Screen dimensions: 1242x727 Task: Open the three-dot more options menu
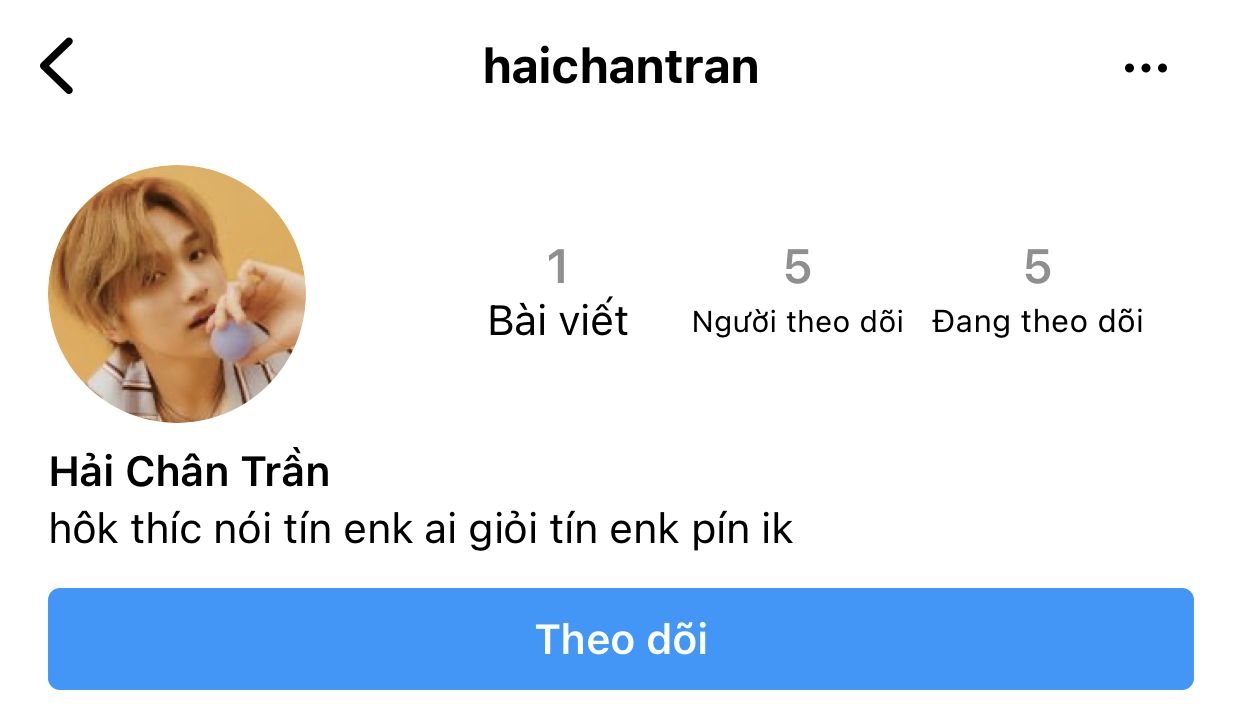(x=1145, y=68)
